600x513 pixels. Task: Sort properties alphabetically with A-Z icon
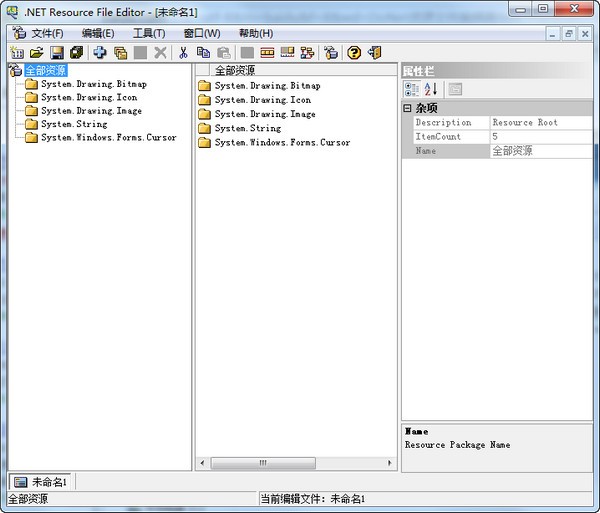(x=431, y=89)
